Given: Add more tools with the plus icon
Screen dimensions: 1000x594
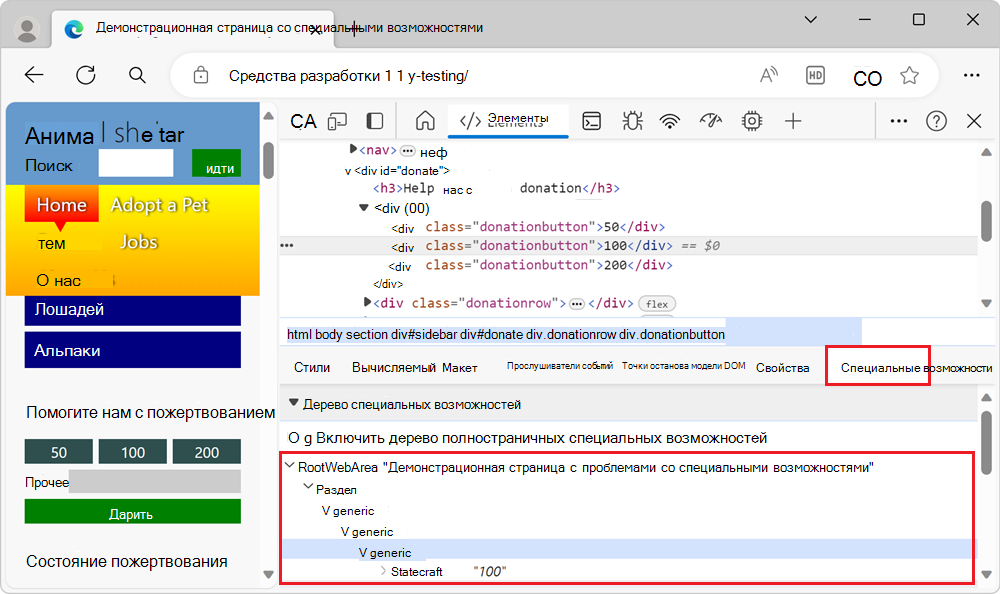Looking at the screenshot, I should point(793,121).
